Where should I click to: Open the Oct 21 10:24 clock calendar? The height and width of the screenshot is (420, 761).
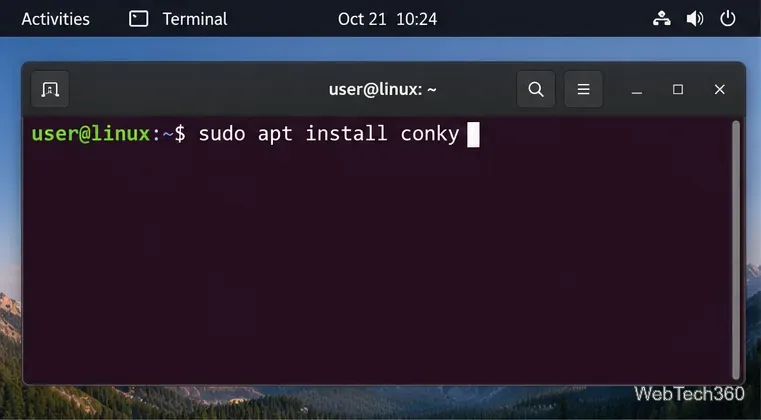pos(387,19)
